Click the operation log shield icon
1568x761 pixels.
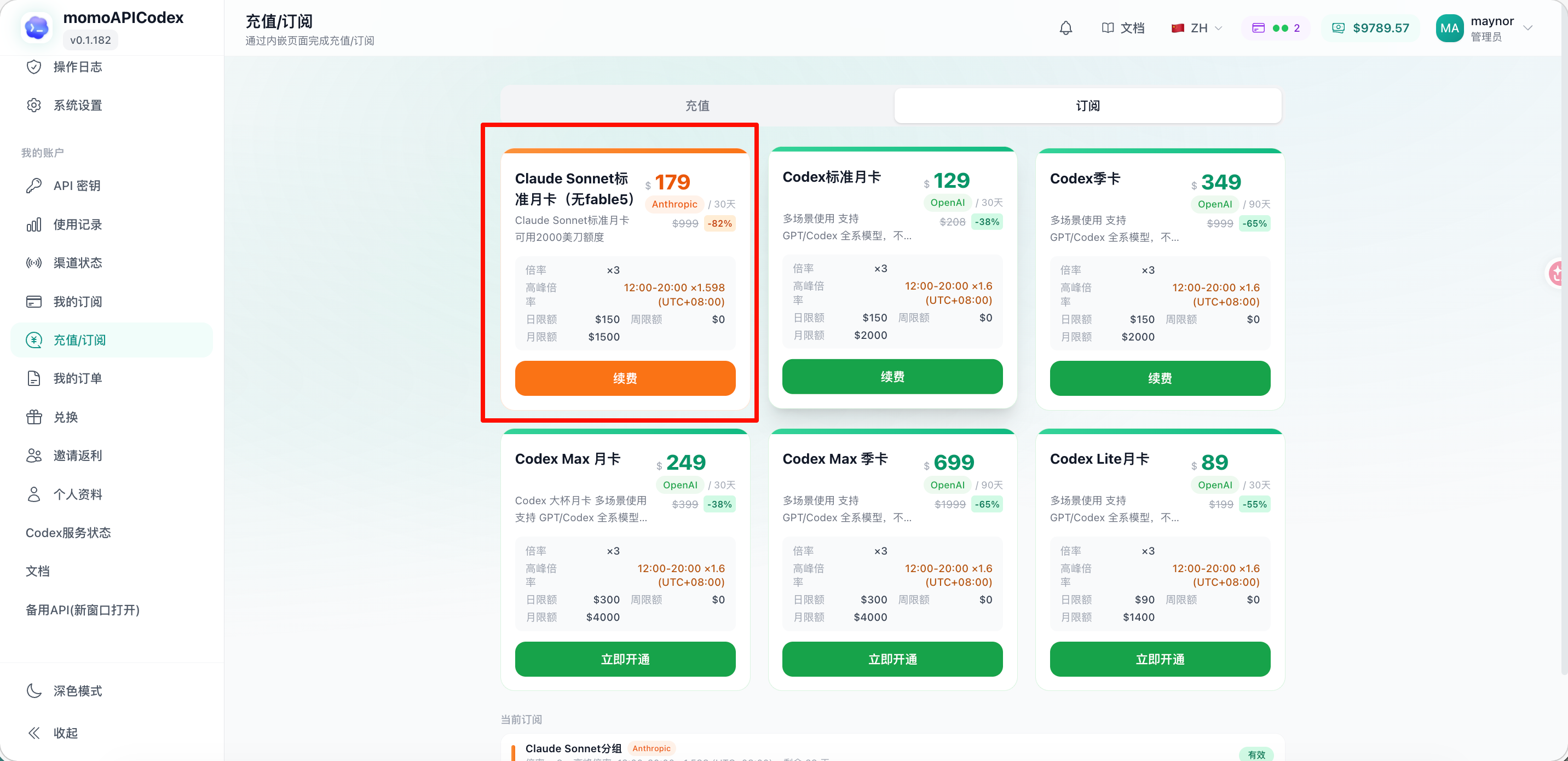[34, 67]
